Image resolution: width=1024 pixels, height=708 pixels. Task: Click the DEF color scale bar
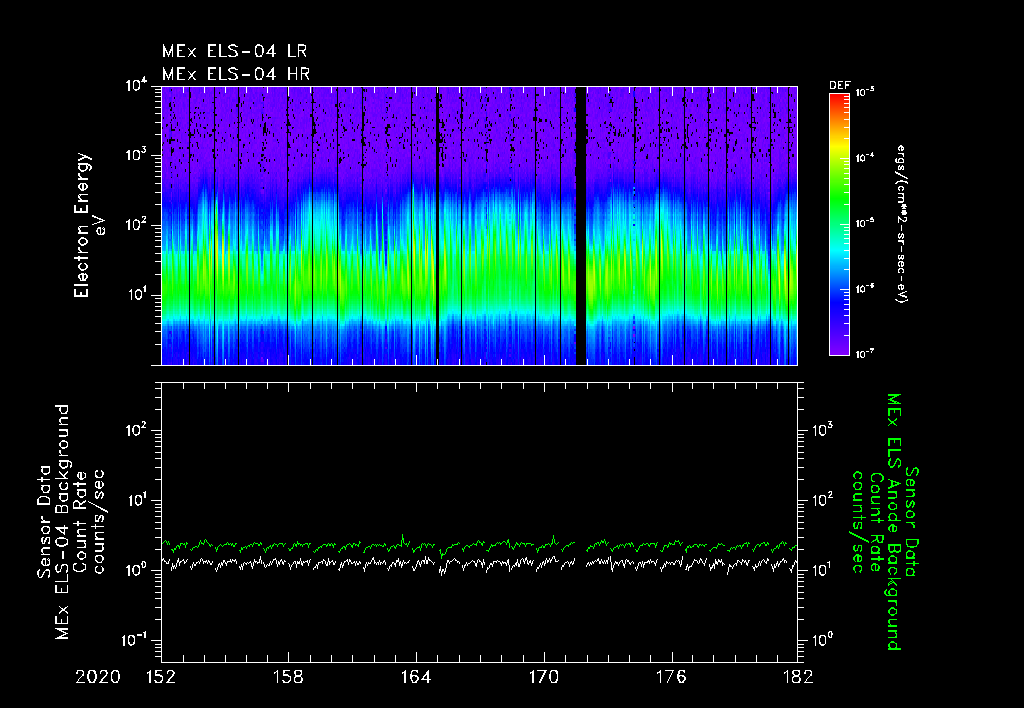[x=839, y=224]
